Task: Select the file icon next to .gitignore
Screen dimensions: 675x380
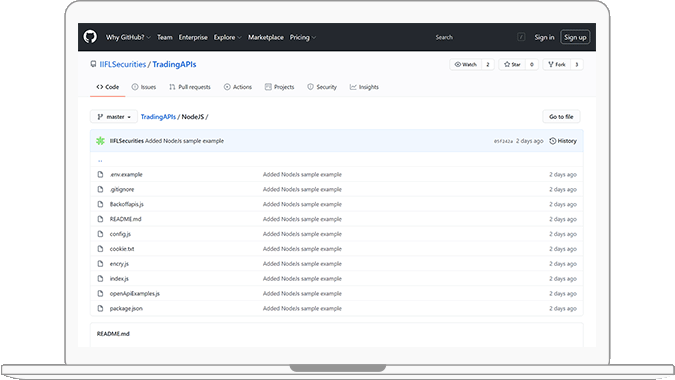Action: click(100, 189)
